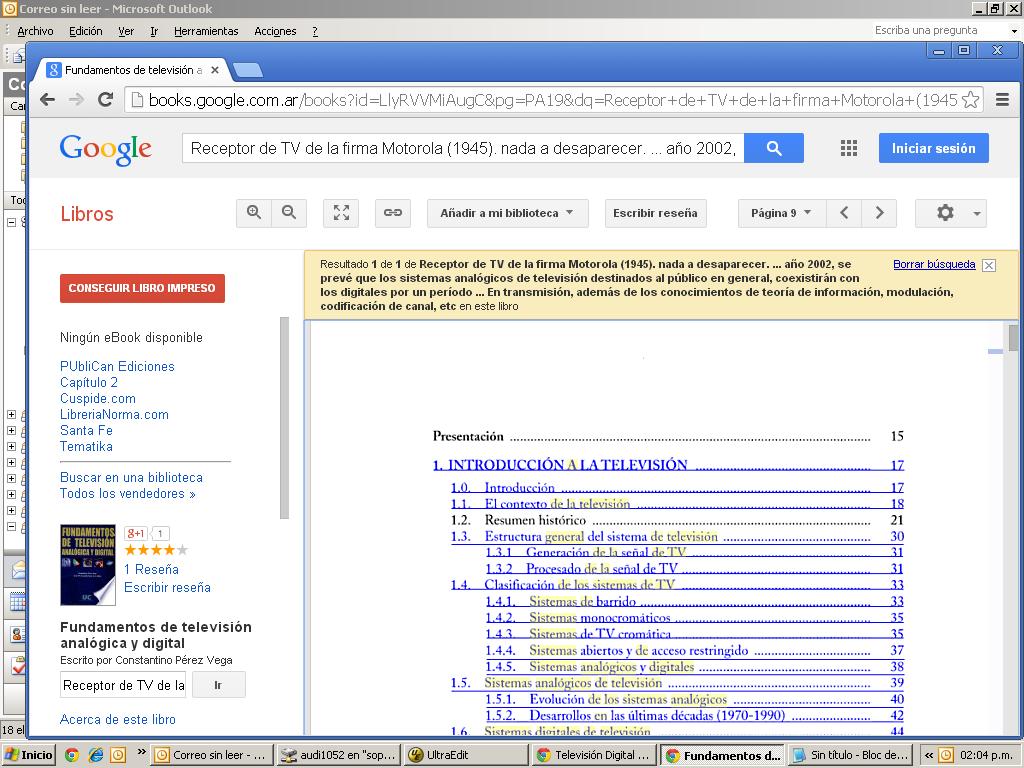Open the Chrome hamburger menu
The height and width of the screenshot is (768, 1024).
tap(1003, 100)
